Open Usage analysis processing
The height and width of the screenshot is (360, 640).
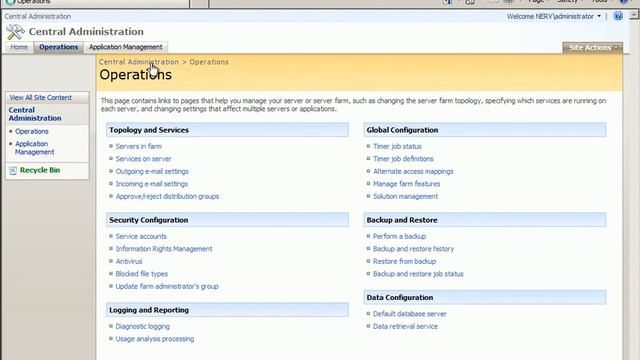[155, 339]
